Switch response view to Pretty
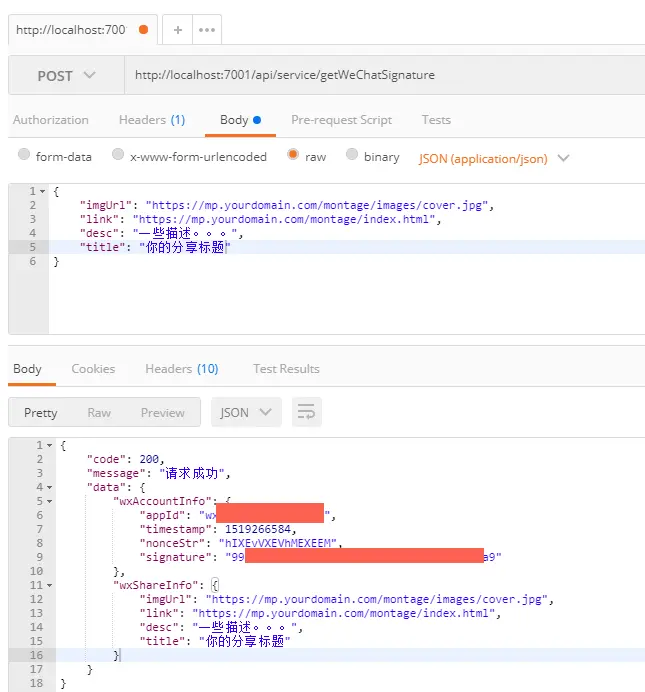 pos(41,413)
